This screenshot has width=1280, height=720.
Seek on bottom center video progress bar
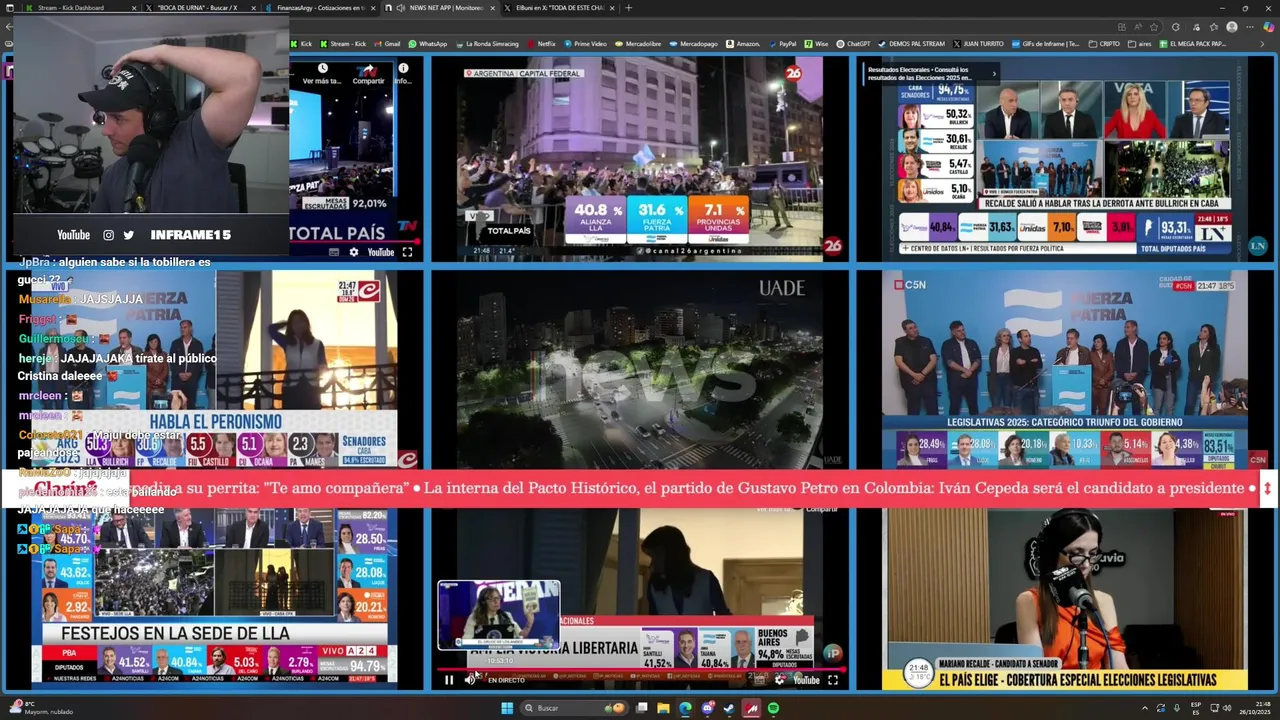click(642, 668)
